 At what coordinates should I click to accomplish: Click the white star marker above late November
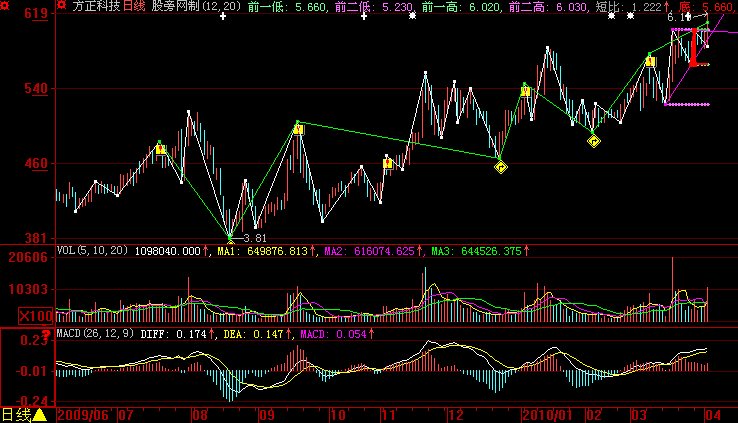pyautogui.click(x=412, y=16)
